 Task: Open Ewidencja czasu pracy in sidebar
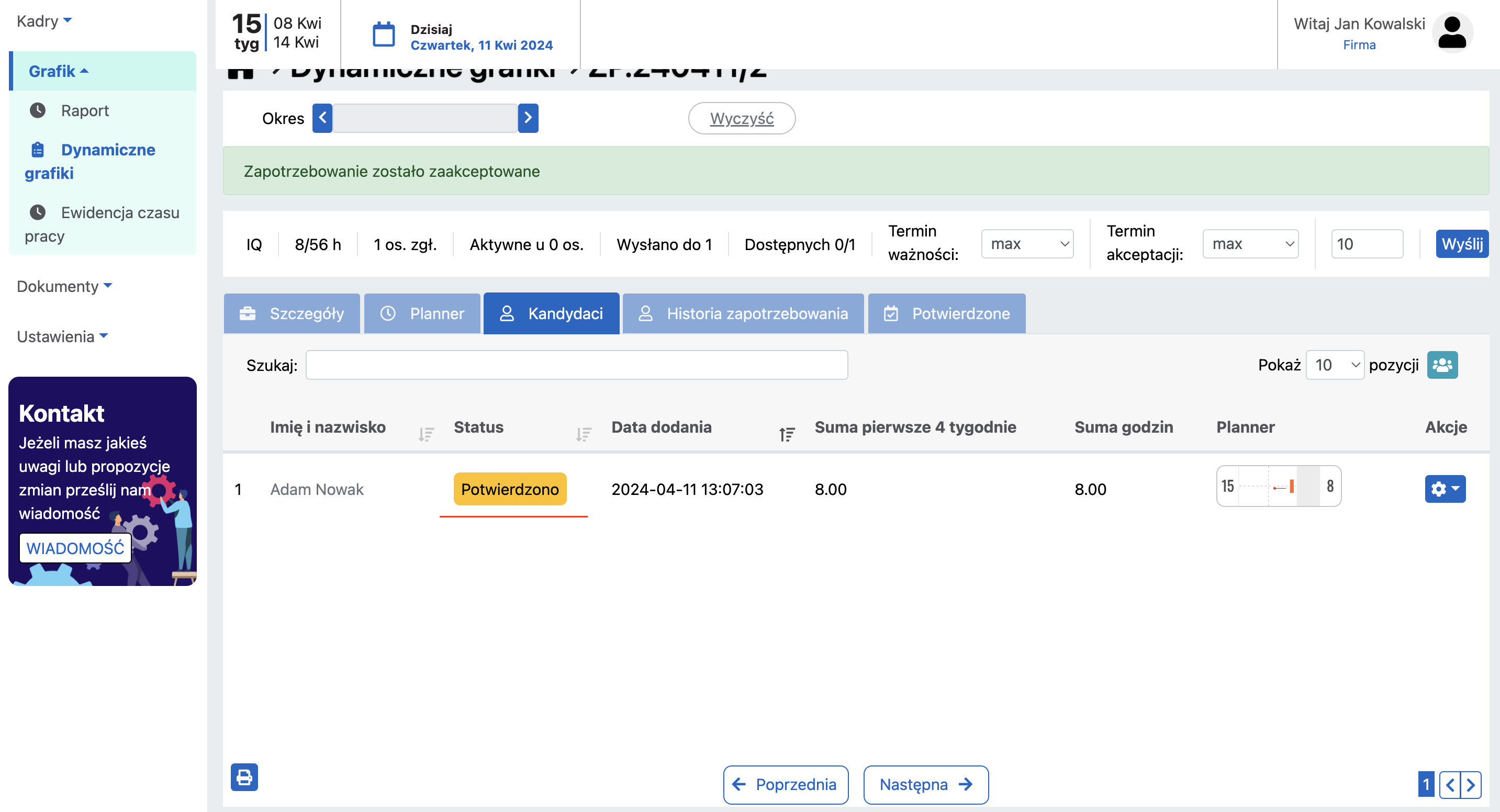click(x=103, y=224)
